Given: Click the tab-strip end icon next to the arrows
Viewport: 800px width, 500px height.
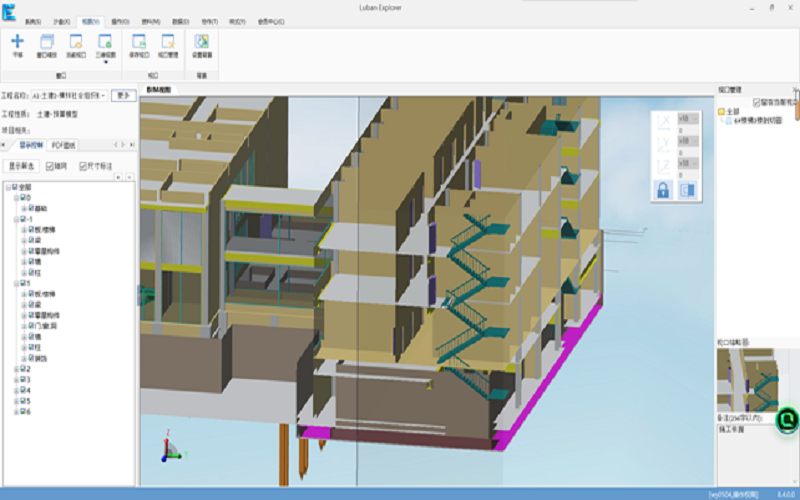Looking at the screenshot, I should coord(132,145).
